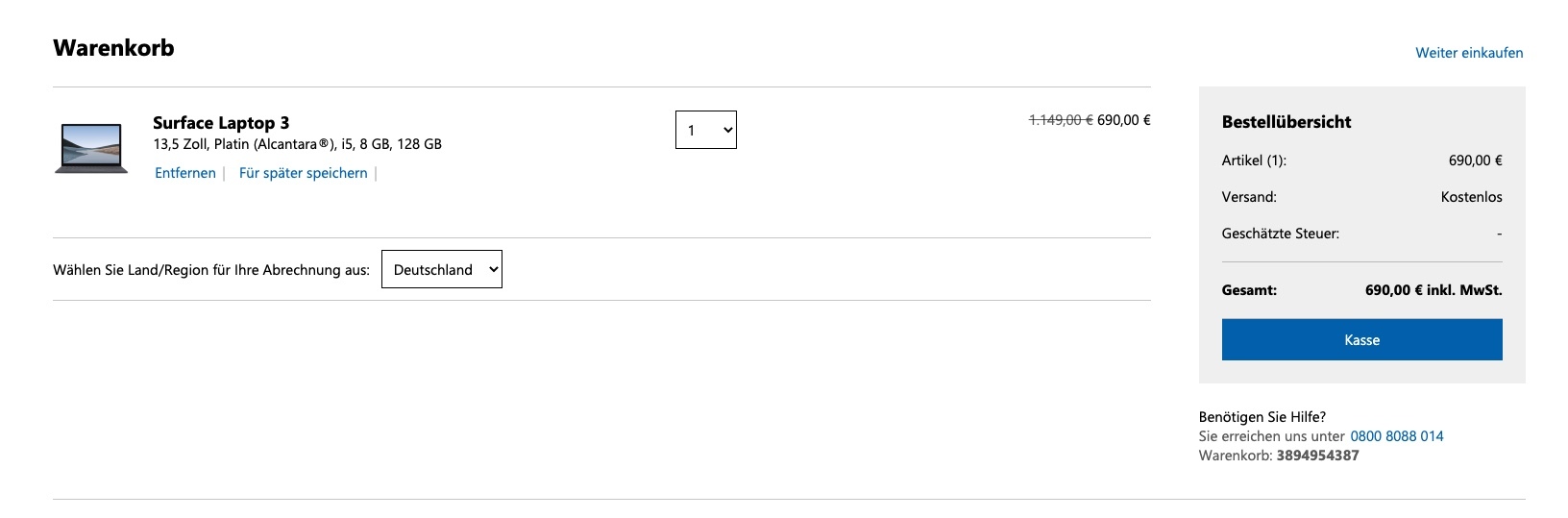The width and height of the screenshot is (1568, 518).
Task: Expand the Deutschland country/region dropdown
Action: (442, 270)
